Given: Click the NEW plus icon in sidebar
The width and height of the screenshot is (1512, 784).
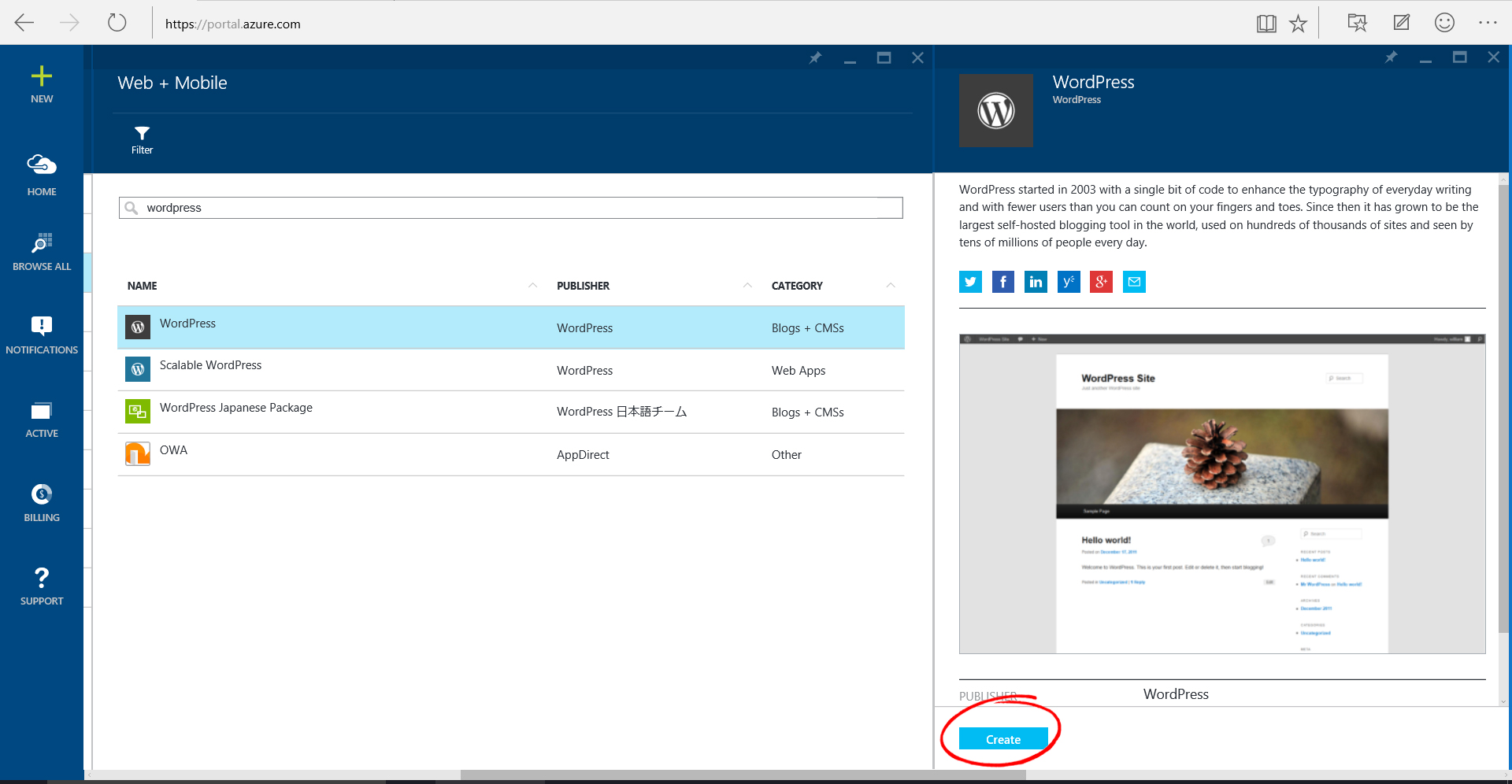Looking at the screenshot, I should [x=42, y=76].
